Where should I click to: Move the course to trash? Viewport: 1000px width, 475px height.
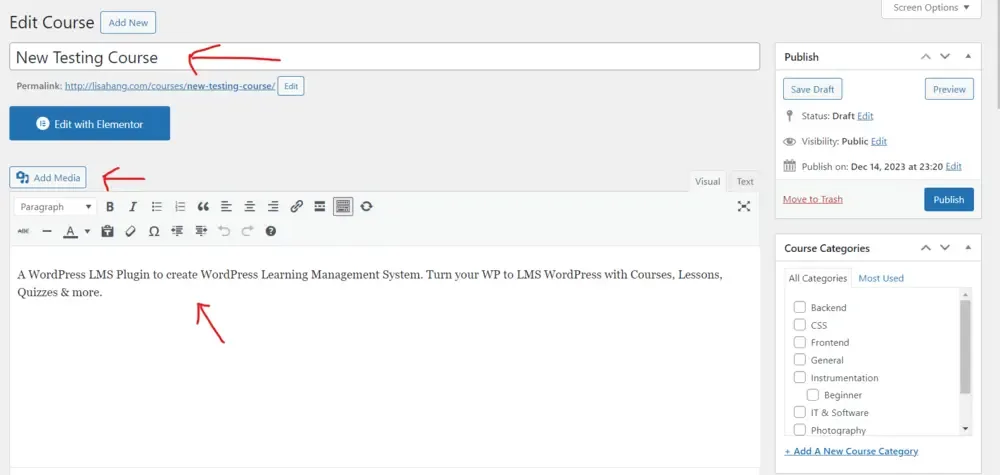tap(812, 200)
